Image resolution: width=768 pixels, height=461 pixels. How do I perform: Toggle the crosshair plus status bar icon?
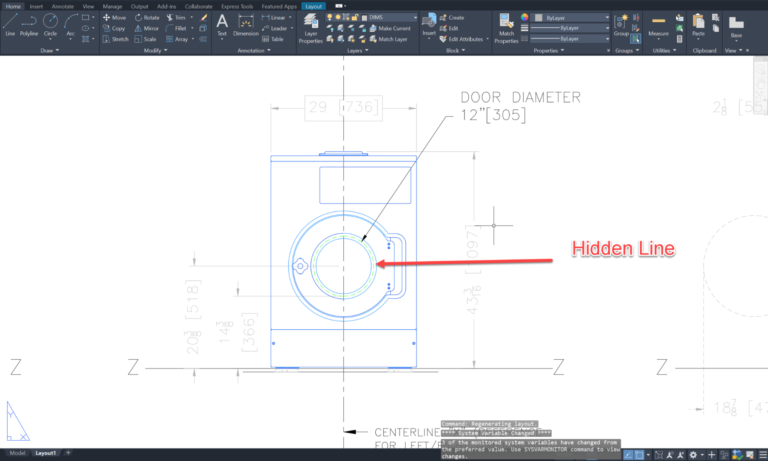tap(712, 455)
